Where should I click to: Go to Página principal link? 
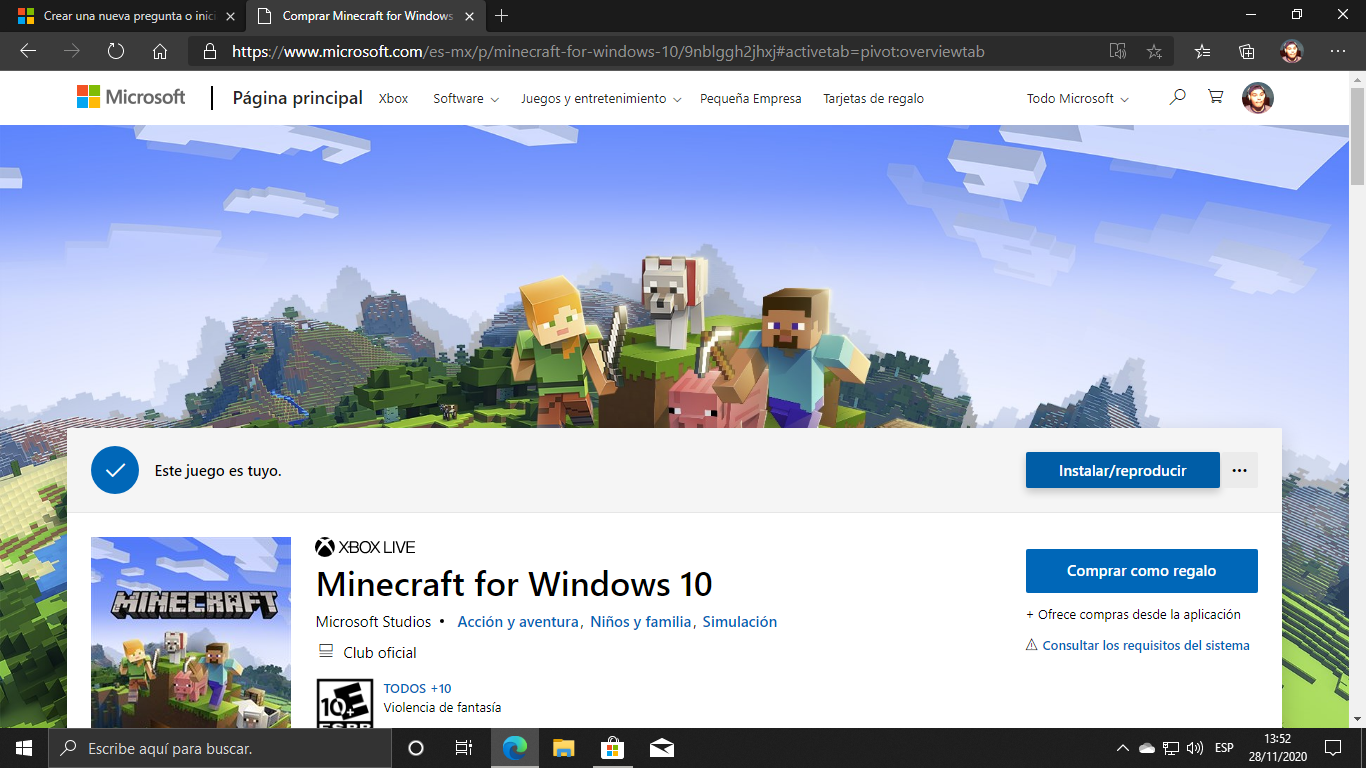[x=298, y=98]
